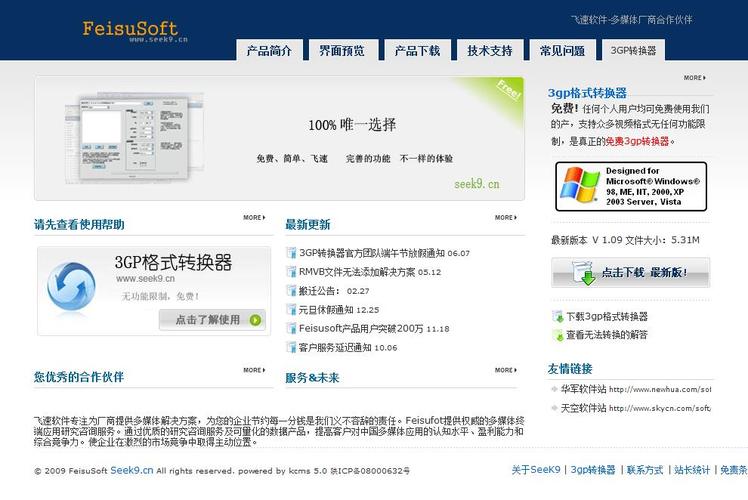Open MORE next to 最新更新
This screenshot has height=500, width=748.
[x=506, y=218]
